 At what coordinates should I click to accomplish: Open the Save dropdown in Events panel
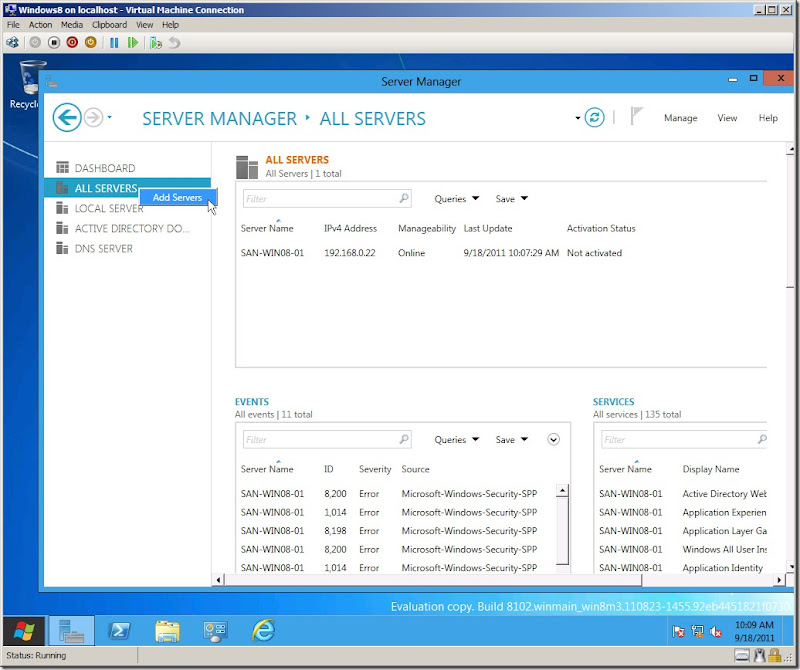click(512, 440)
